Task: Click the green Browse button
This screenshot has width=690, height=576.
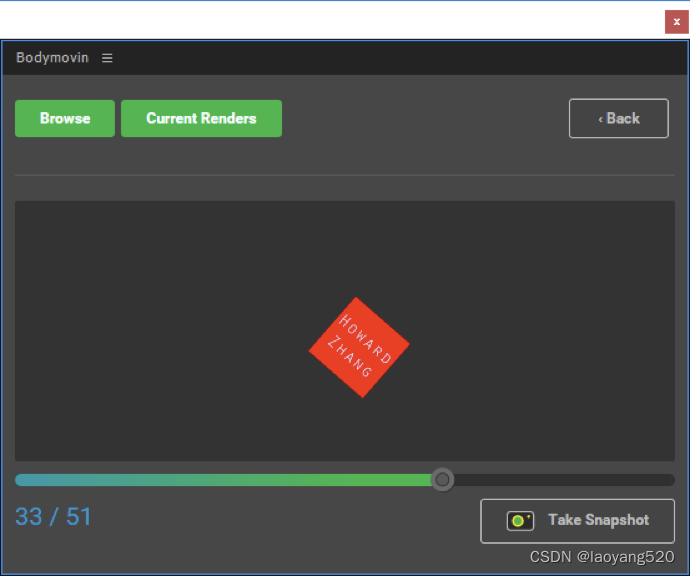Action: click(65, 118)
